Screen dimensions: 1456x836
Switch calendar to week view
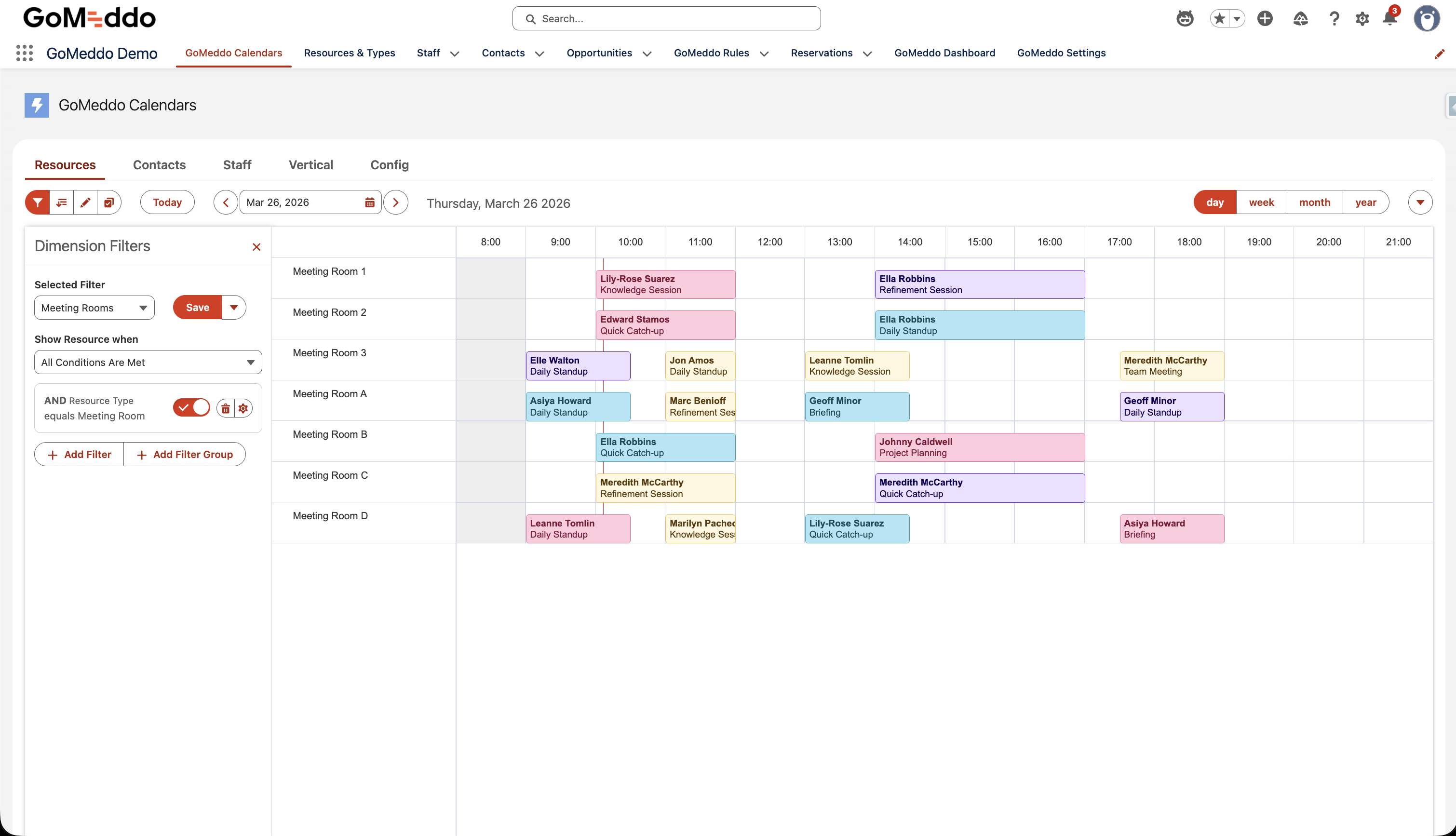[x=1261, y=202]
